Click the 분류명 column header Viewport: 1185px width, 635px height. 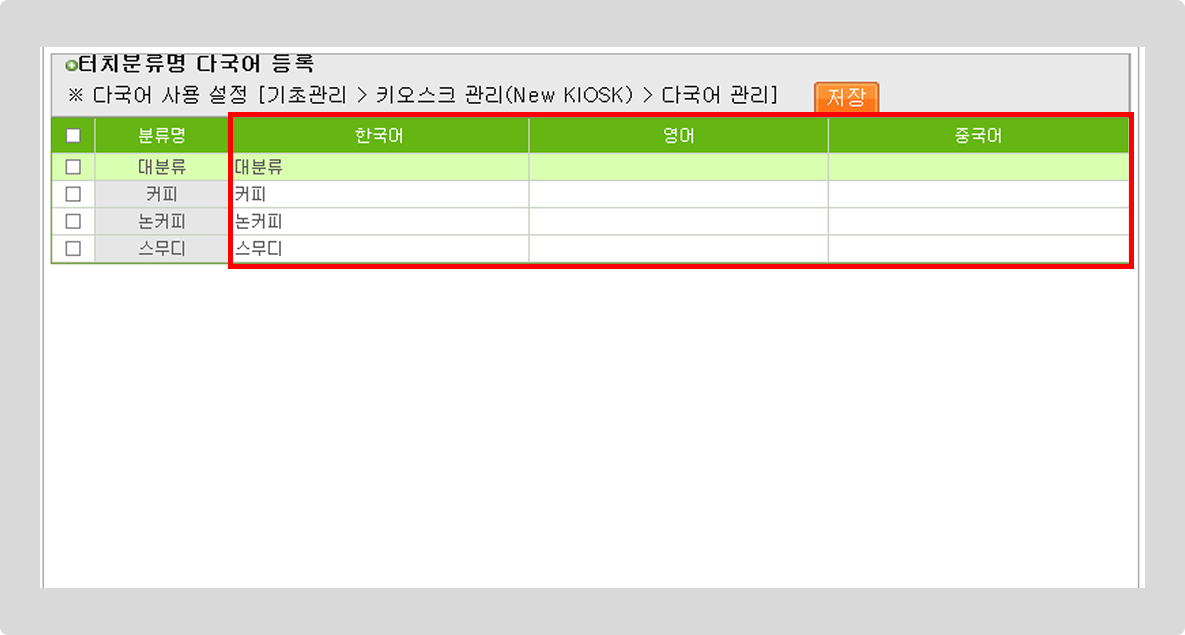(162, 136)
